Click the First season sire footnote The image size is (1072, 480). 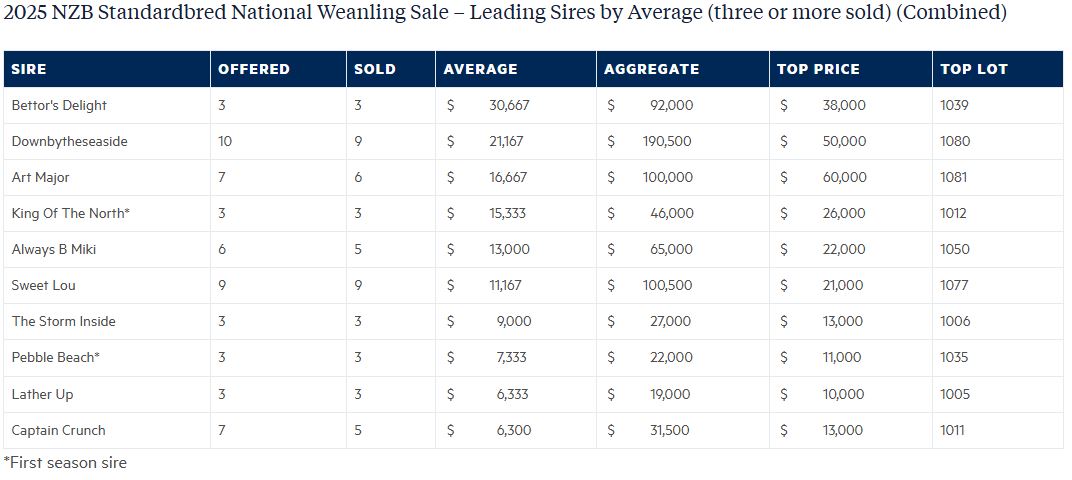click(x=65, y=463)
